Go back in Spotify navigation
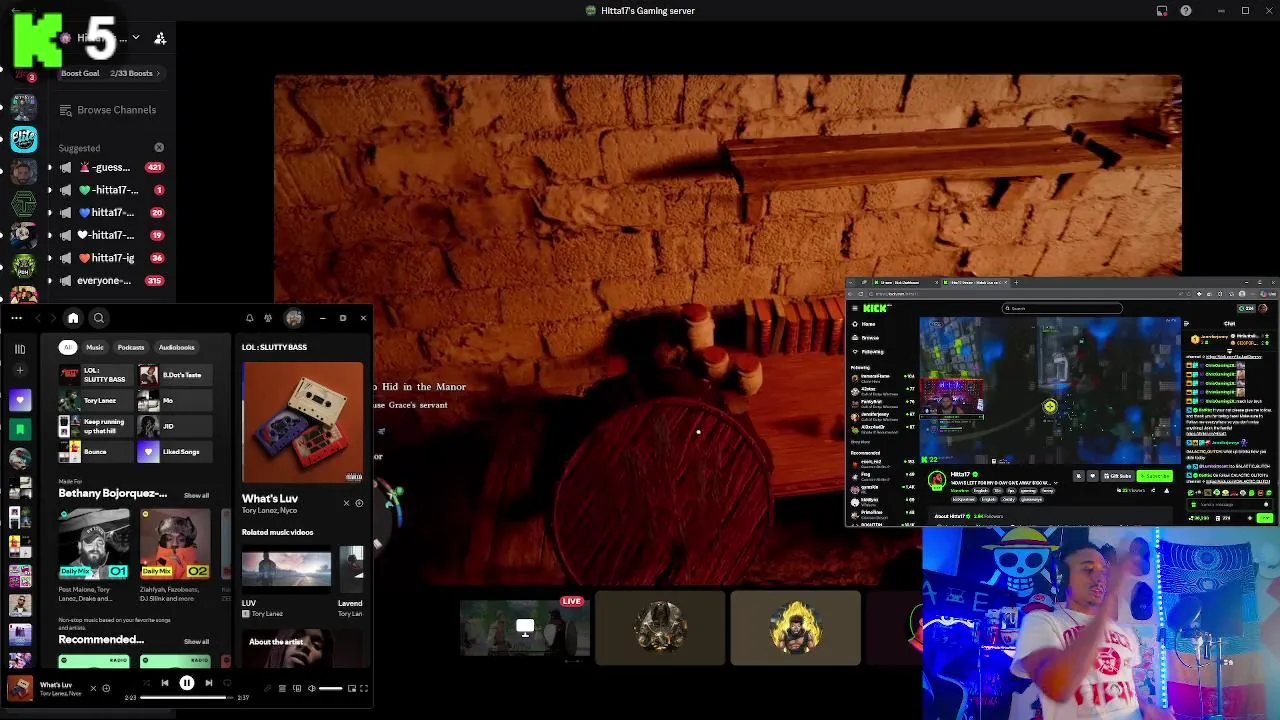1280x720 pixels. pos(39,318)
